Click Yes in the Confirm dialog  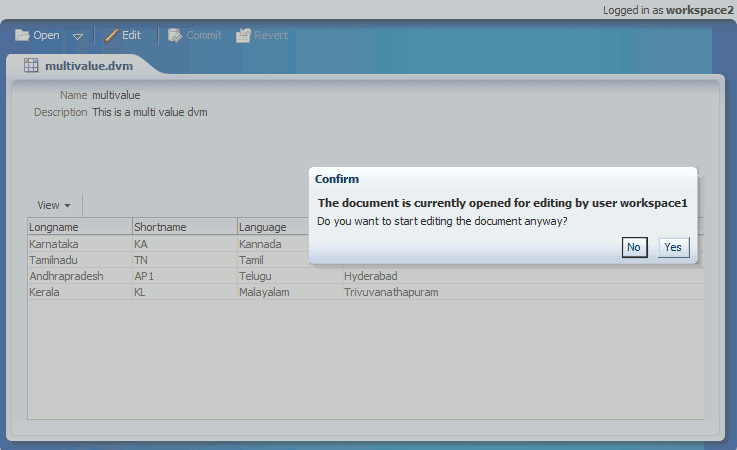click(x=673, y=247)
